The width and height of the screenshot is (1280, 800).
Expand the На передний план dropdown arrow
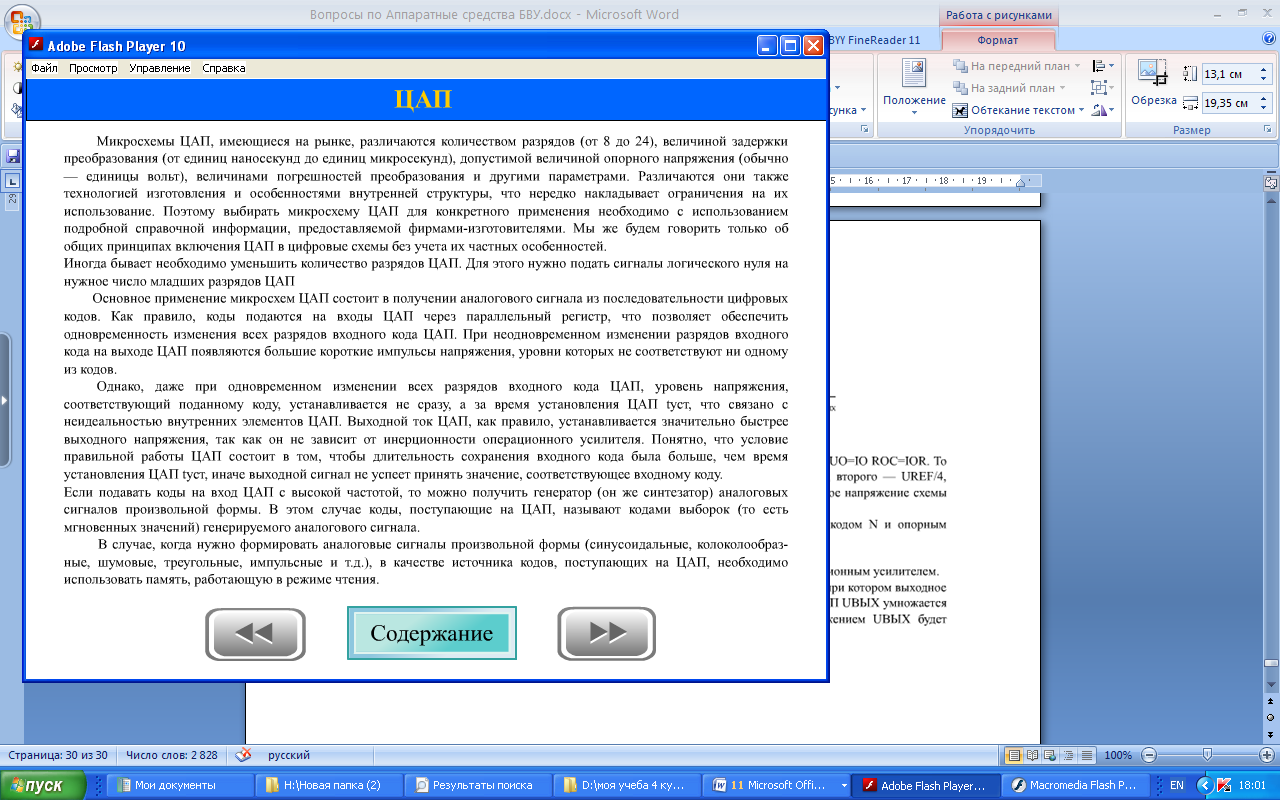coord(1078,66)
